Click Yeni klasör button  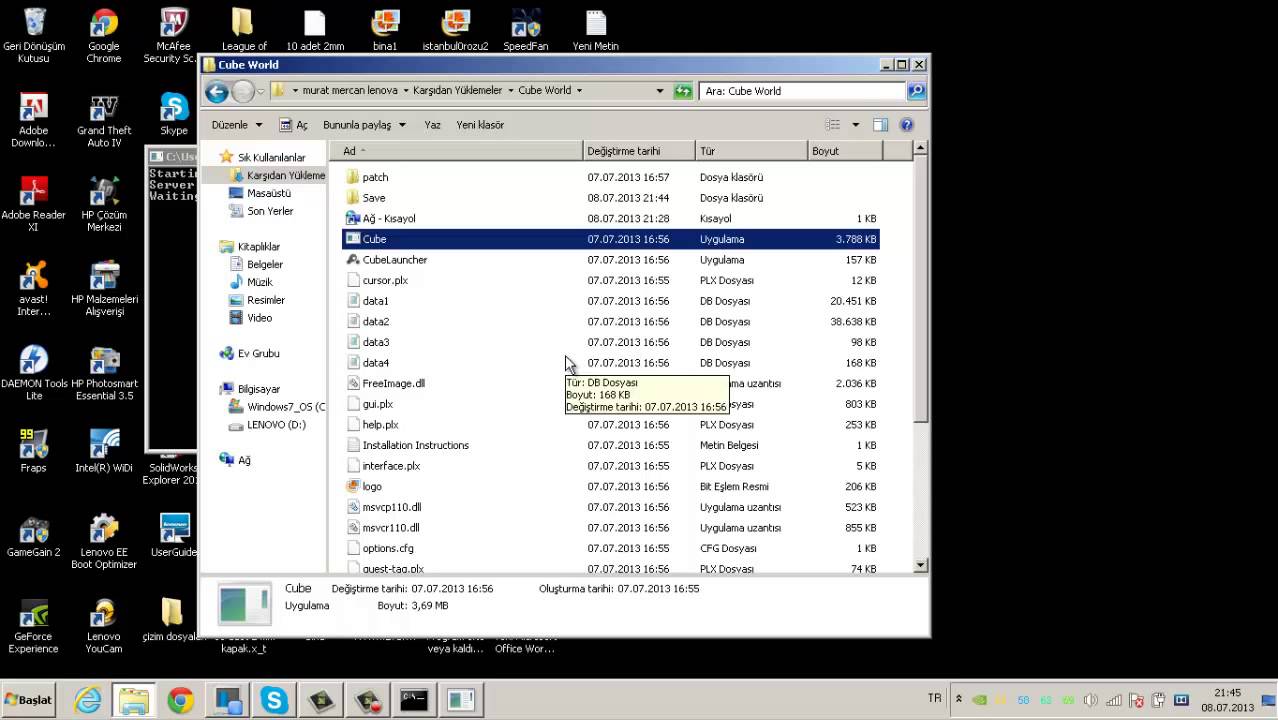click(480, 125)
